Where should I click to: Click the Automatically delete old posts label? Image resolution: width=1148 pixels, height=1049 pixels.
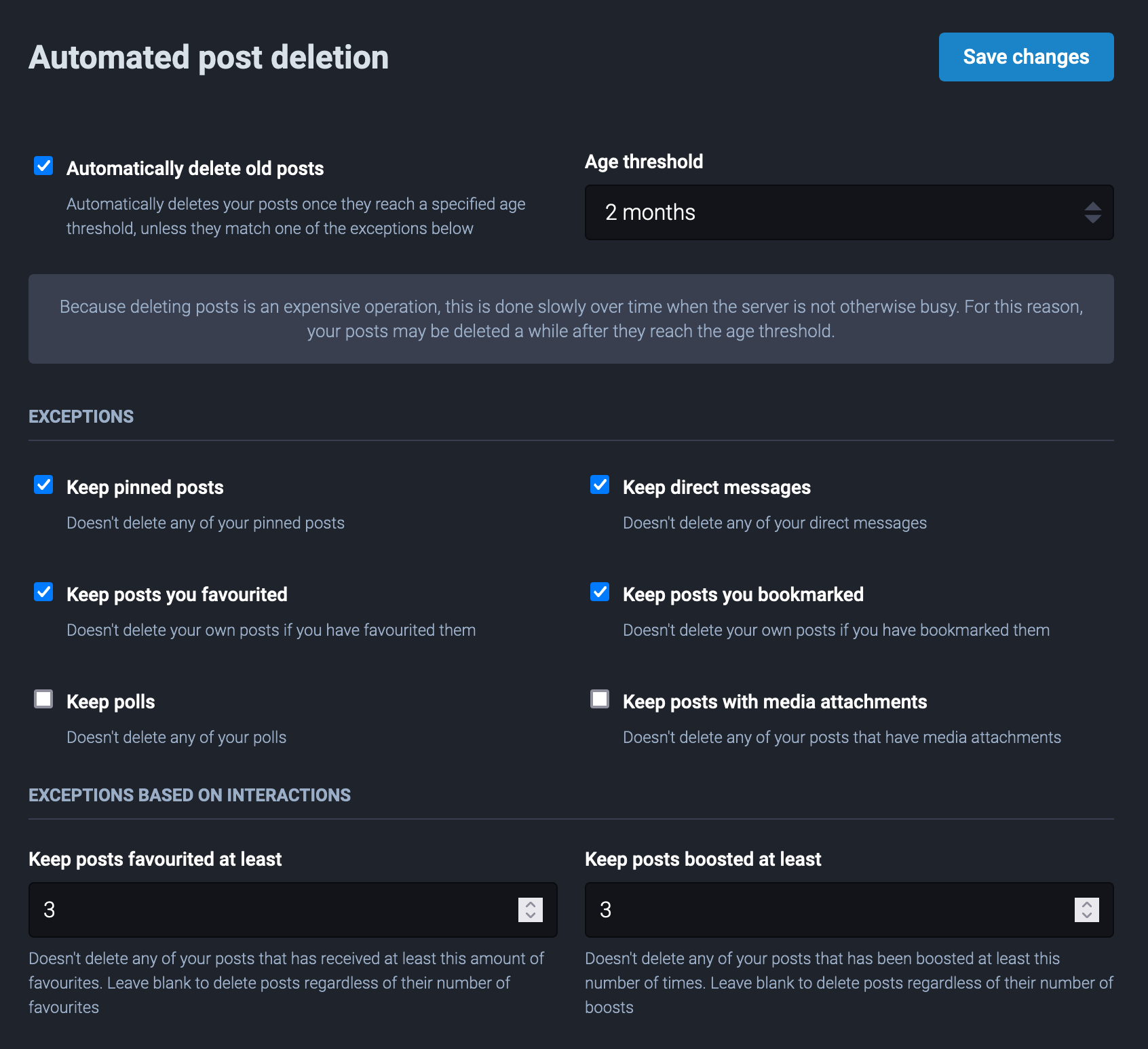tap(195, 168)
